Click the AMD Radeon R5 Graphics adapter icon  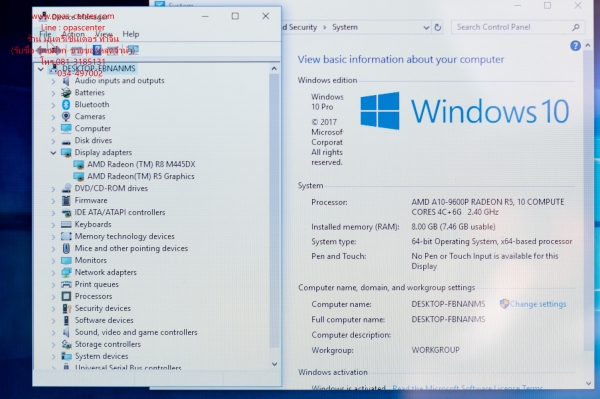tap(79, 176)
